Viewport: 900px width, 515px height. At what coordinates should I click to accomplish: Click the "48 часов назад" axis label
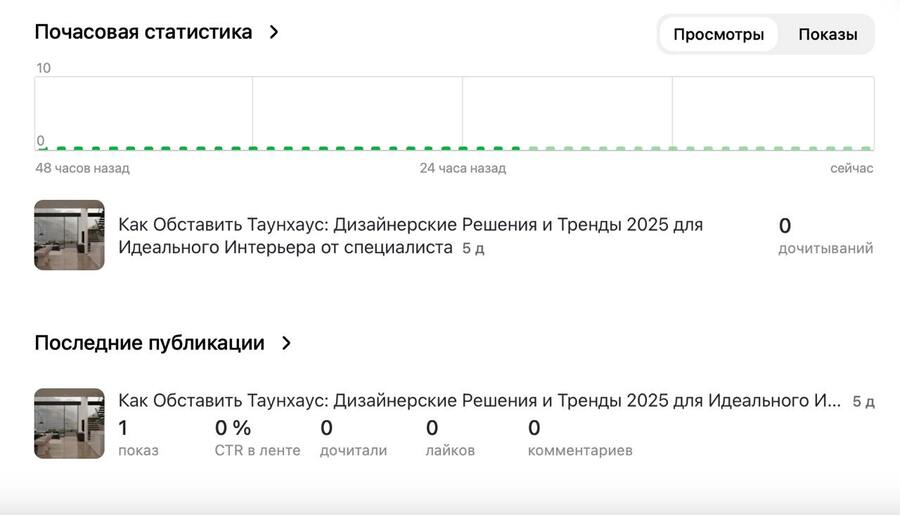click(82, 168)
